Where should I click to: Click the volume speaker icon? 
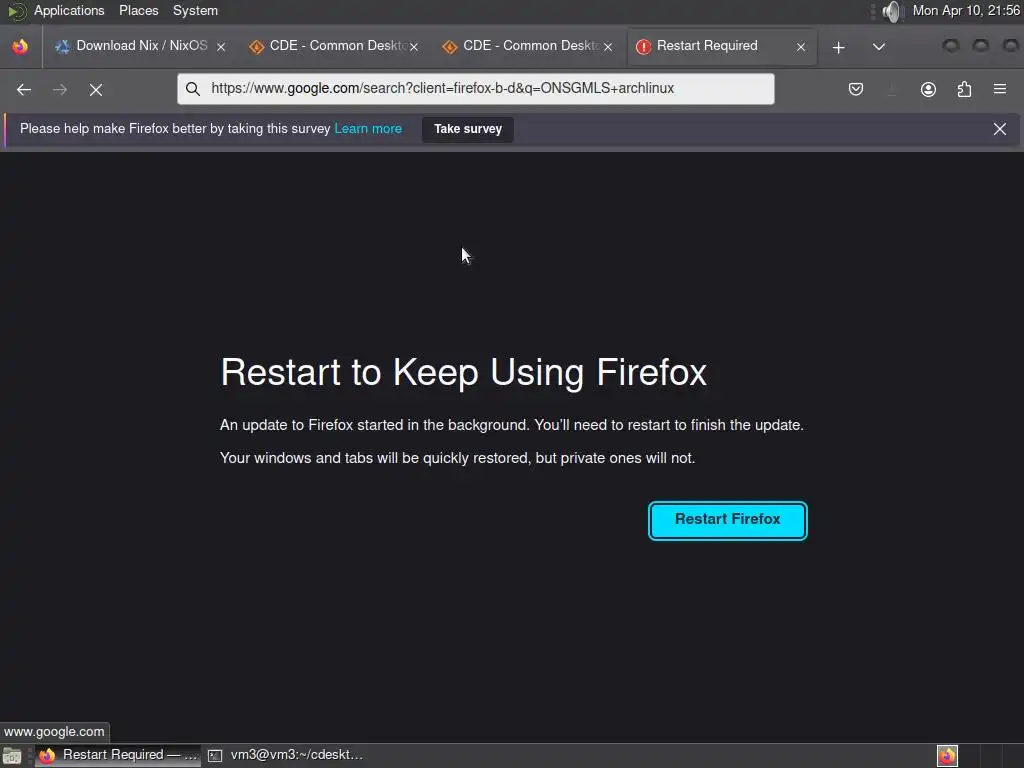[x=891, y=10]
